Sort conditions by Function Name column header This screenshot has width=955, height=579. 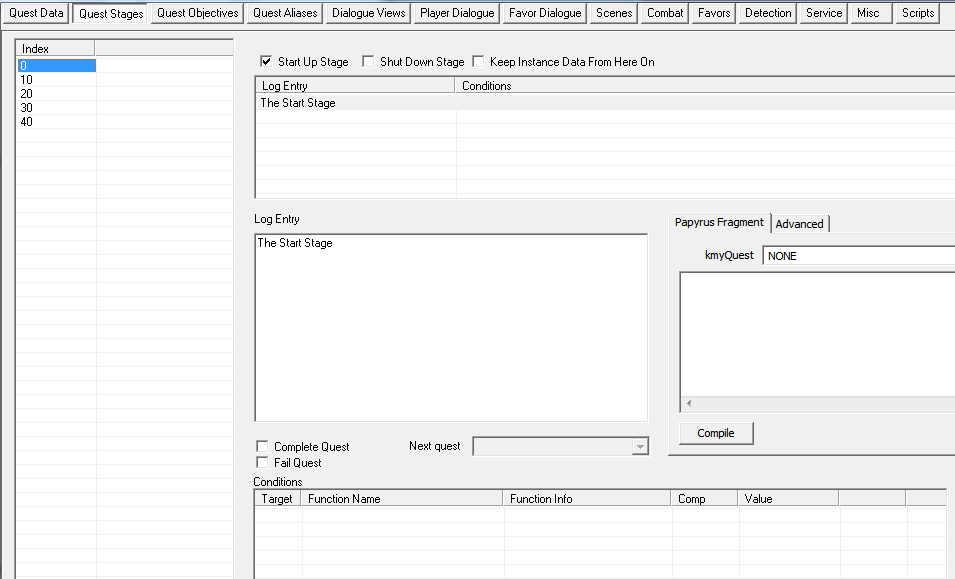(x=402, y=499)
